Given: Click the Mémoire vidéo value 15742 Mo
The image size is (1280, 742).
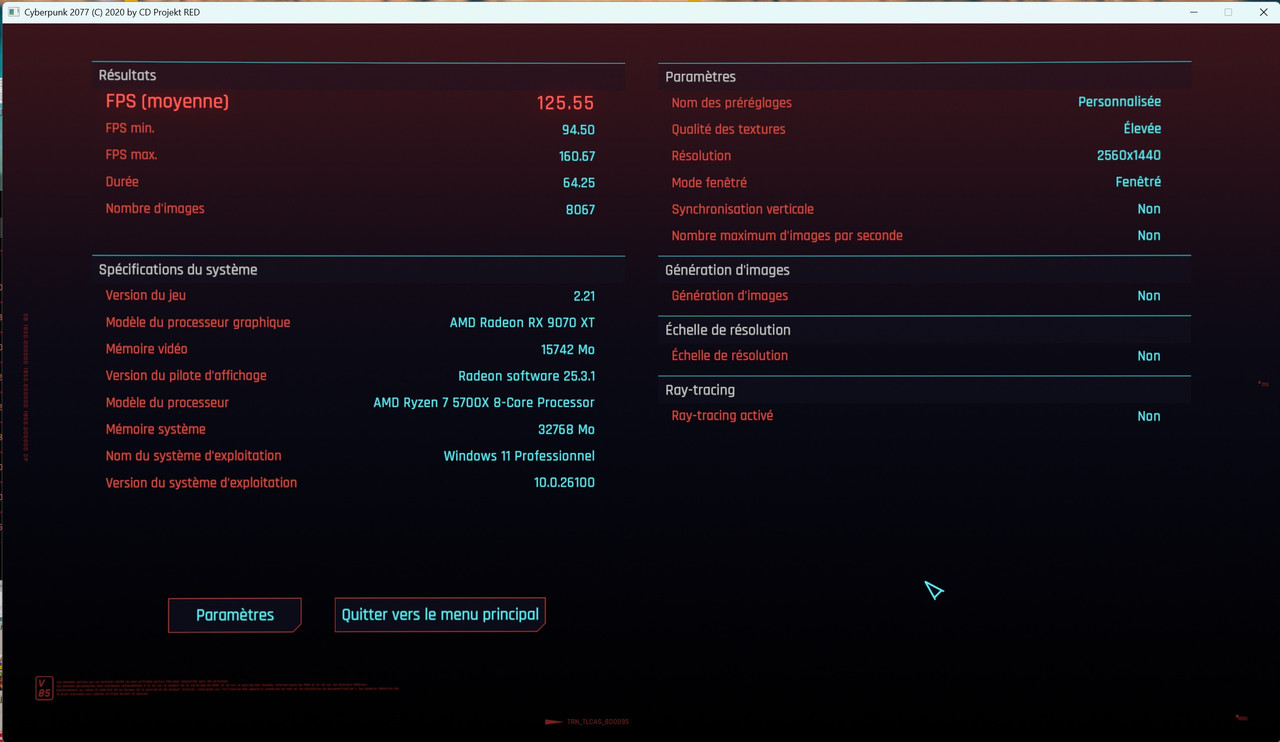Looking at the screenshot, I should [567, 349].
